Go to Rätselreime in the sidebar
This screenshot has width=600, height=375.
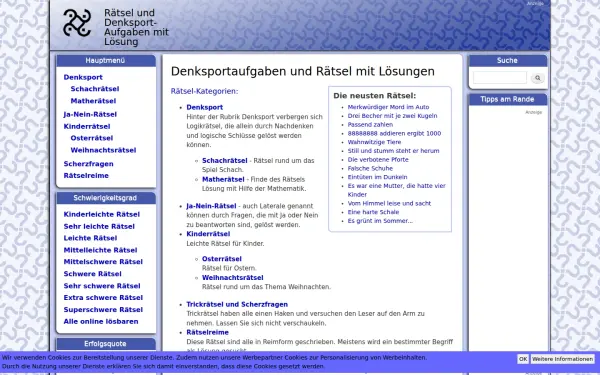click(86, 176)
